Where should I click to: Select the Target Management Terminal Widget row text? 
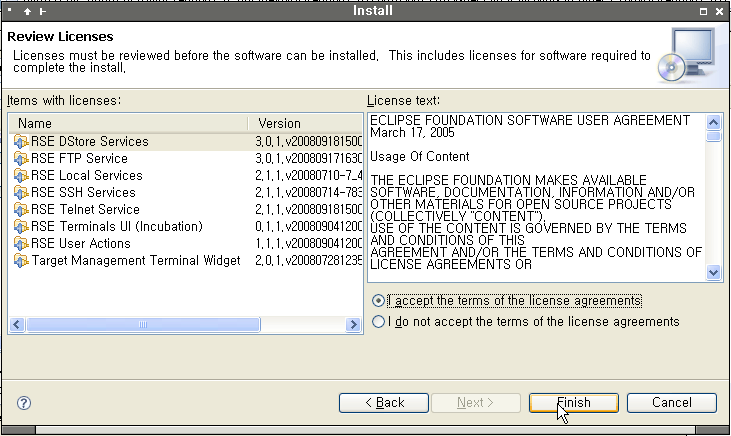pos(136,261)
